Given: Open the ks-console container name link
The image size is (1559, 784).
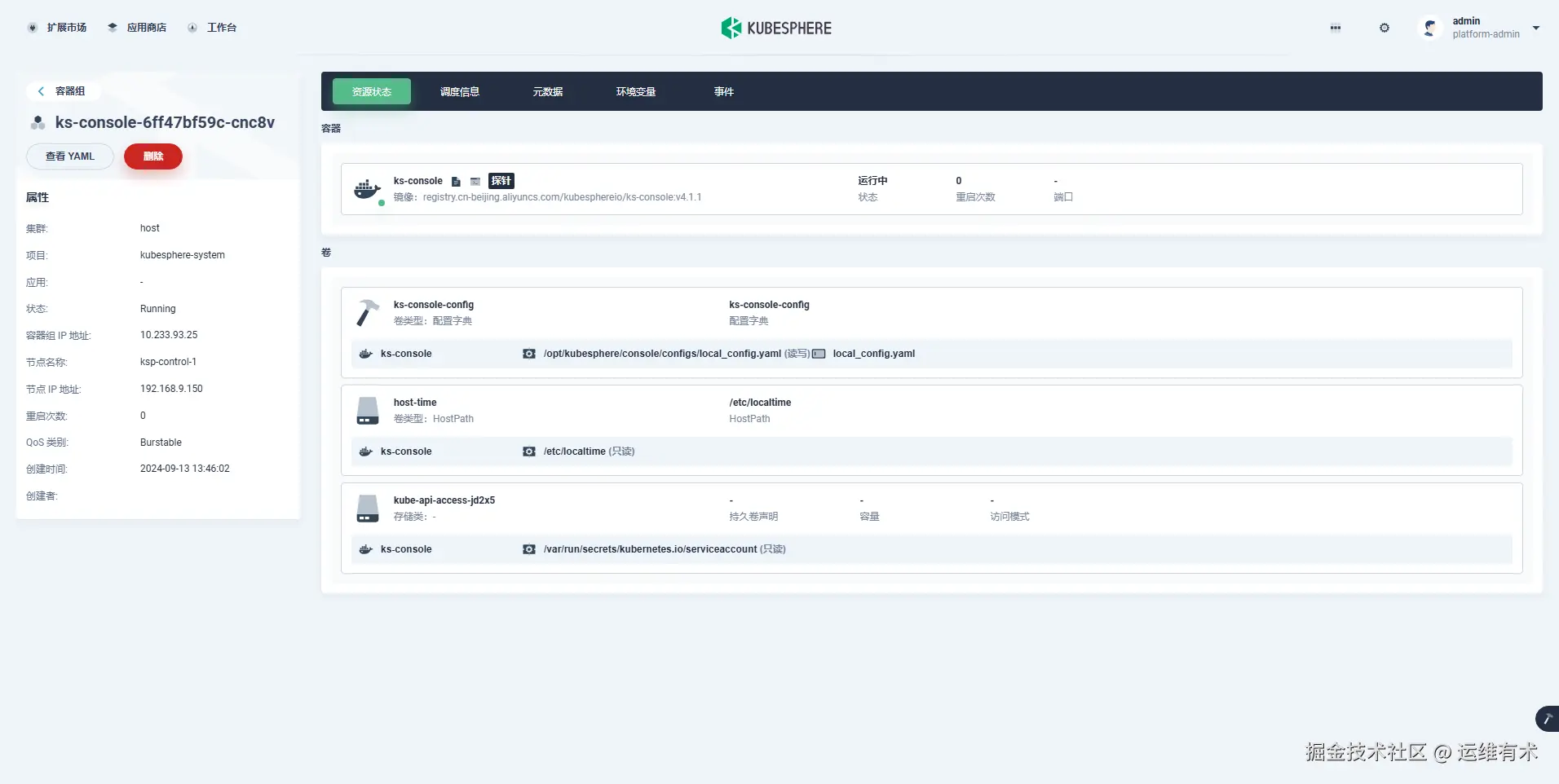Looking at the screenshot, I should pyautogui.click(x=418, y=181).
